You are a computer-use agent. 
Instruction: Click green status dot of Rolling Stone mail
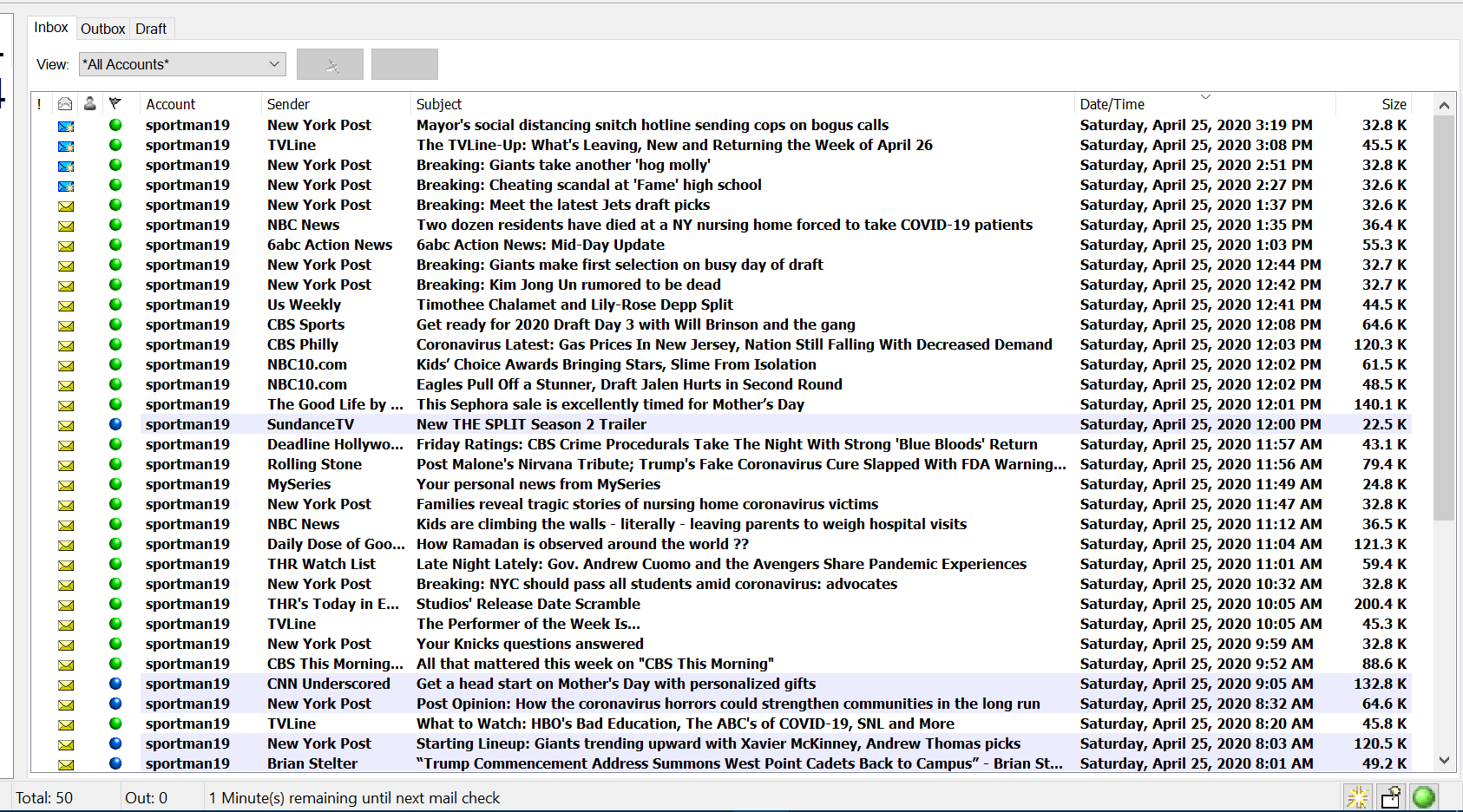[x=115, y=464]
